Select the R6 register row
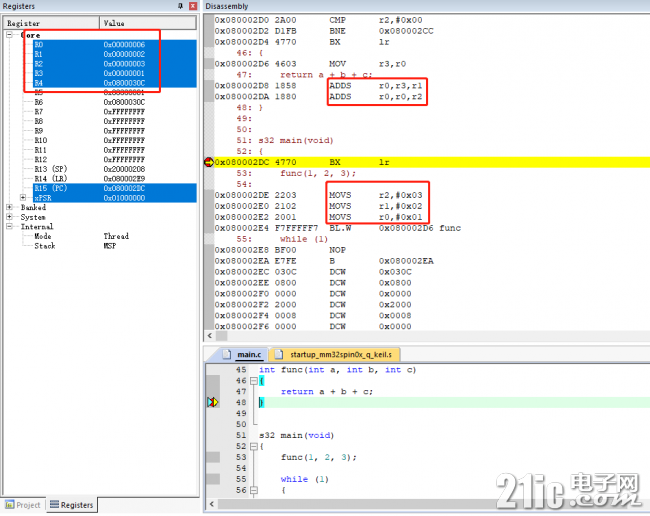 114,102
